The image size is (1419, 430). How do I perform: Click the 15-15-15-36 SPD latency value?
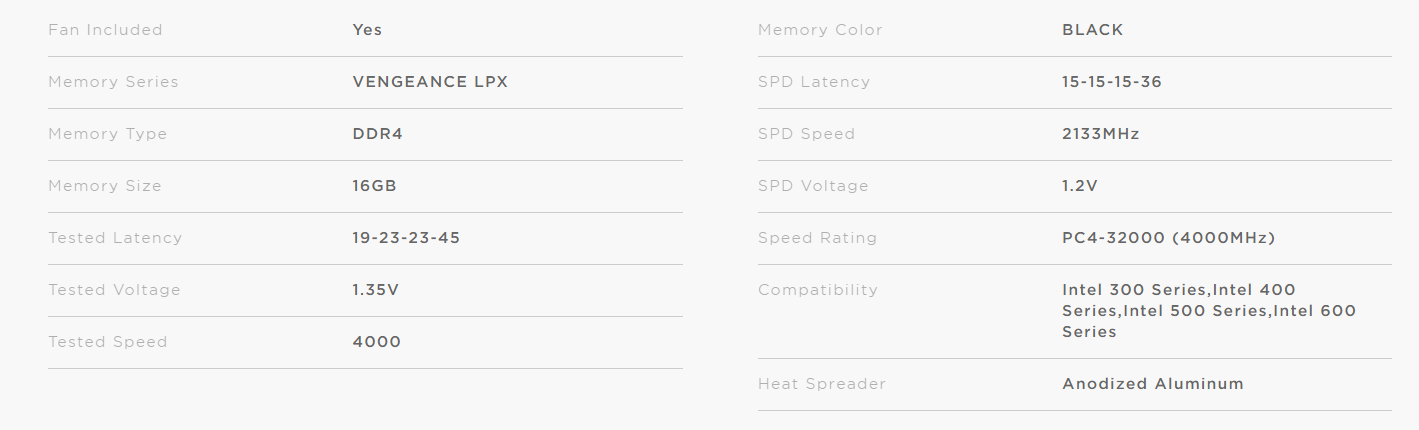(1112, 82)
